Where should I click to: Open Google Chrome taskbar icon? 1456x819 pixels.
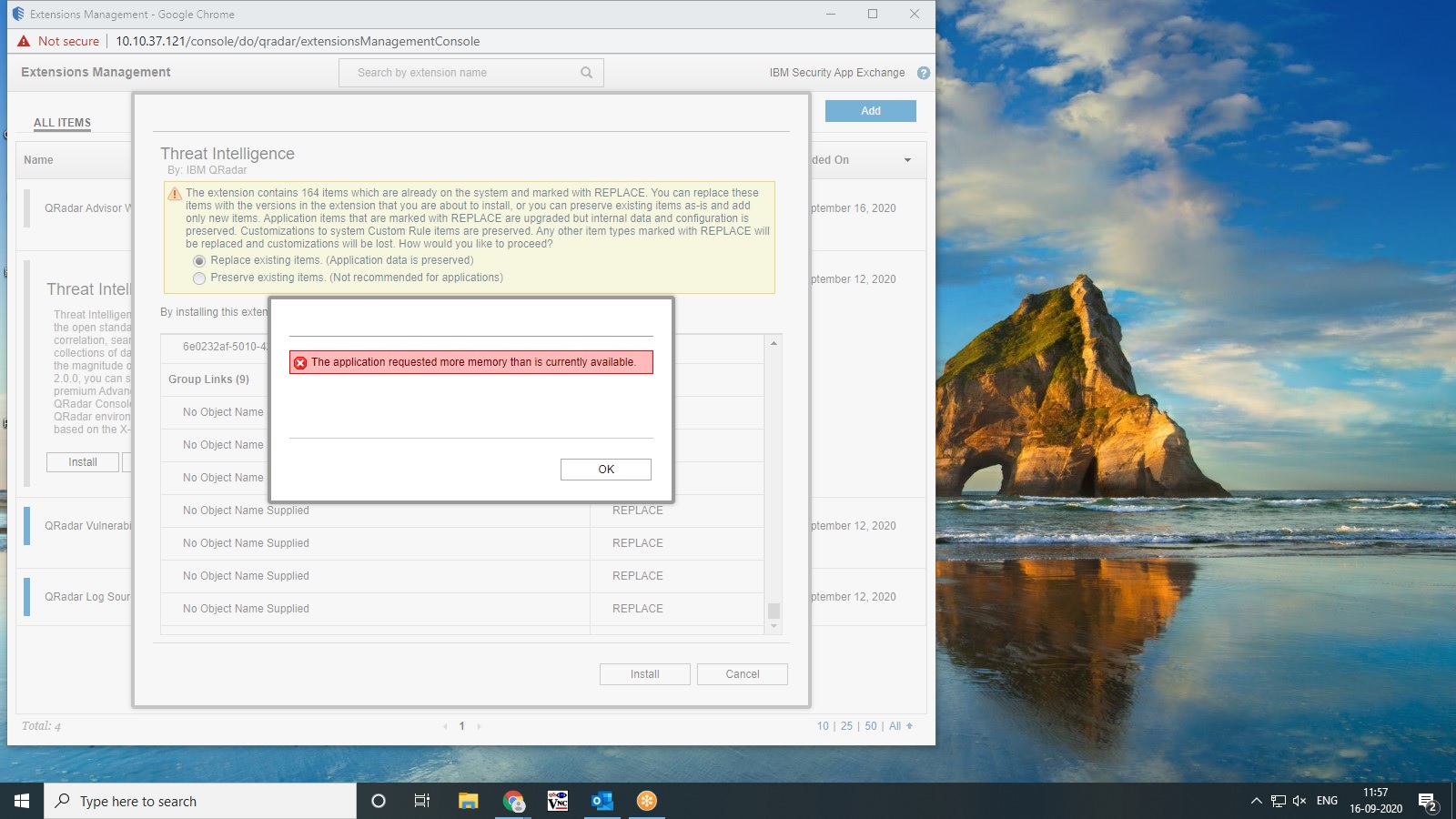[x=514, y=801]
